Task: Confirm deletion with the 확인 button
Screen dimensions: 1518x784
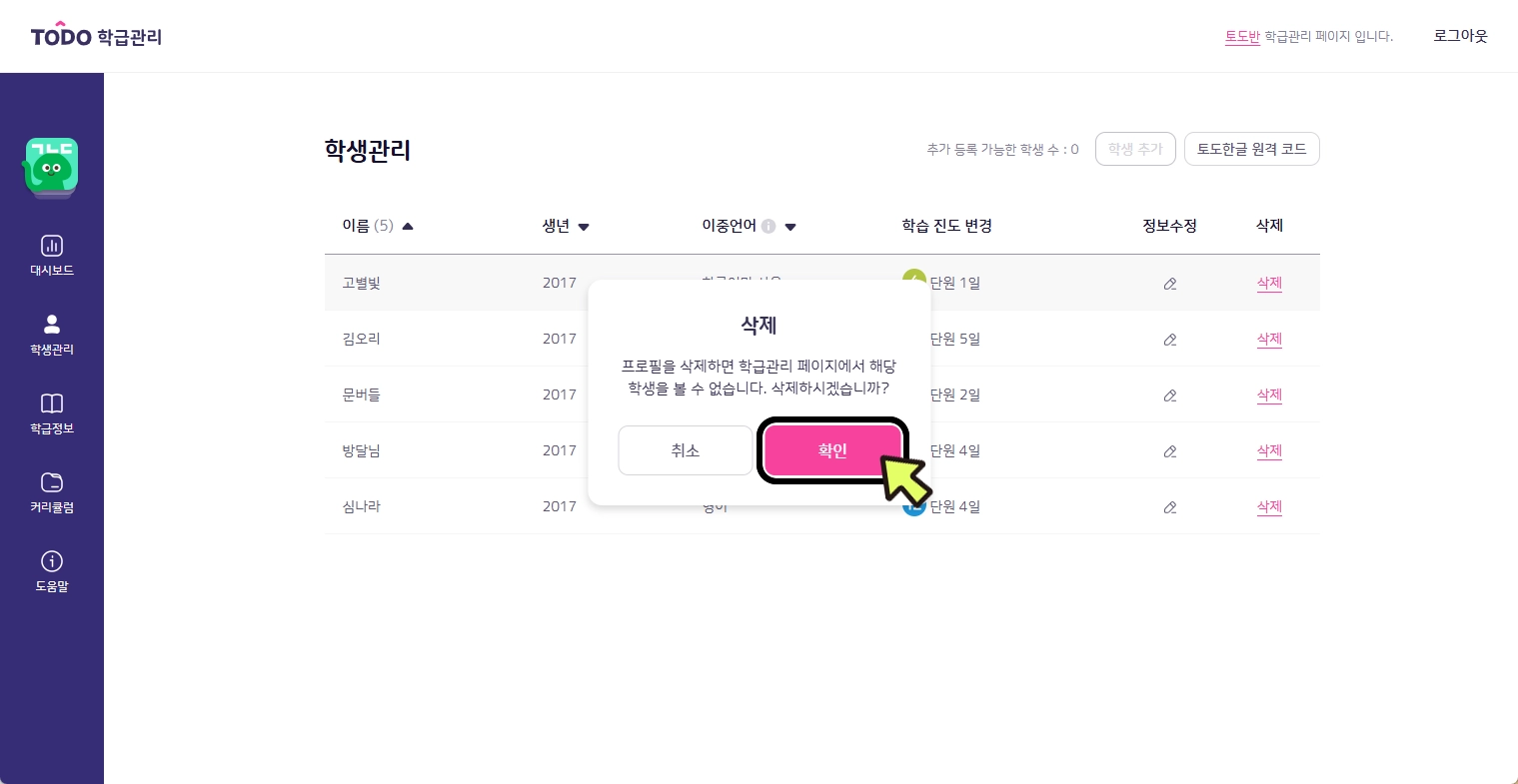Action: coord(832,450)
